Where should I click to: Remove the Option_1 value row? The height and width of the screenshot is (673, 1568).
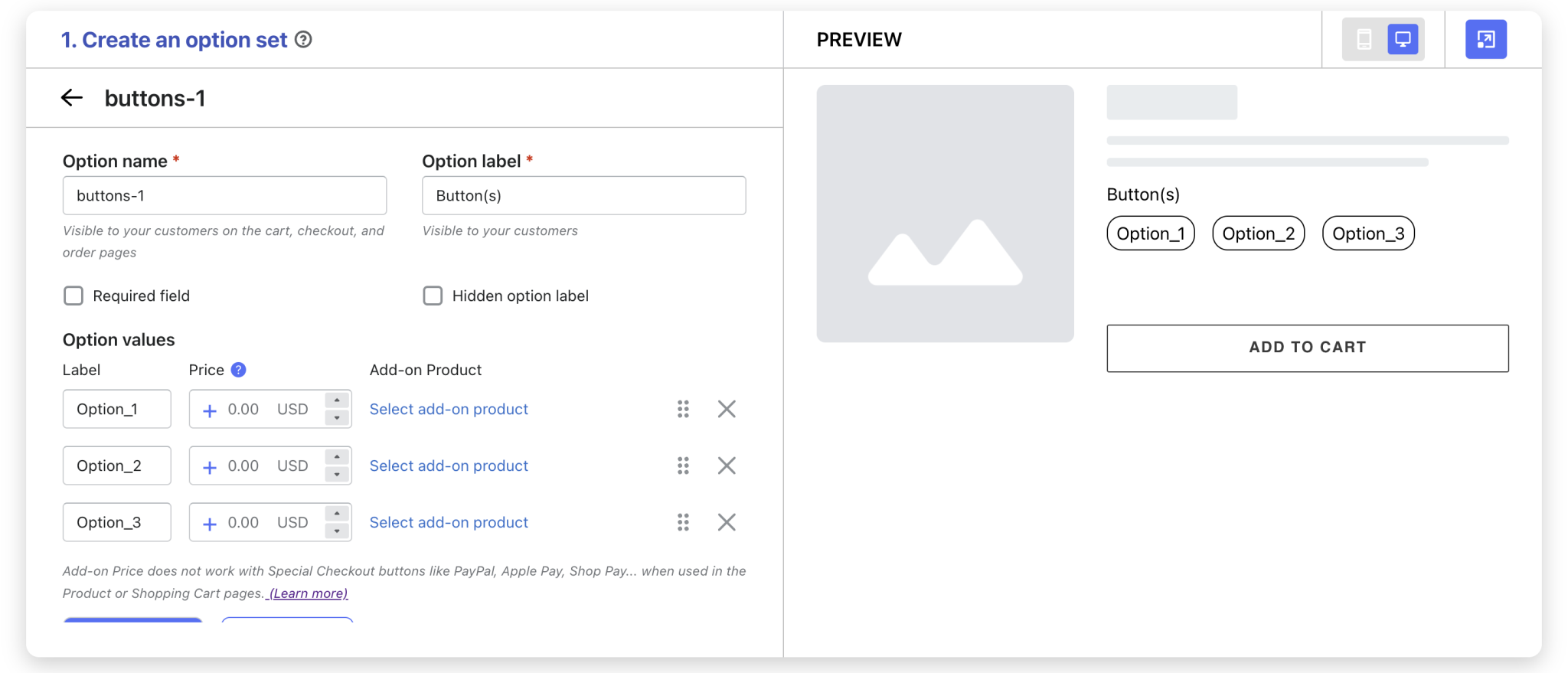click(x=727, y=409)
